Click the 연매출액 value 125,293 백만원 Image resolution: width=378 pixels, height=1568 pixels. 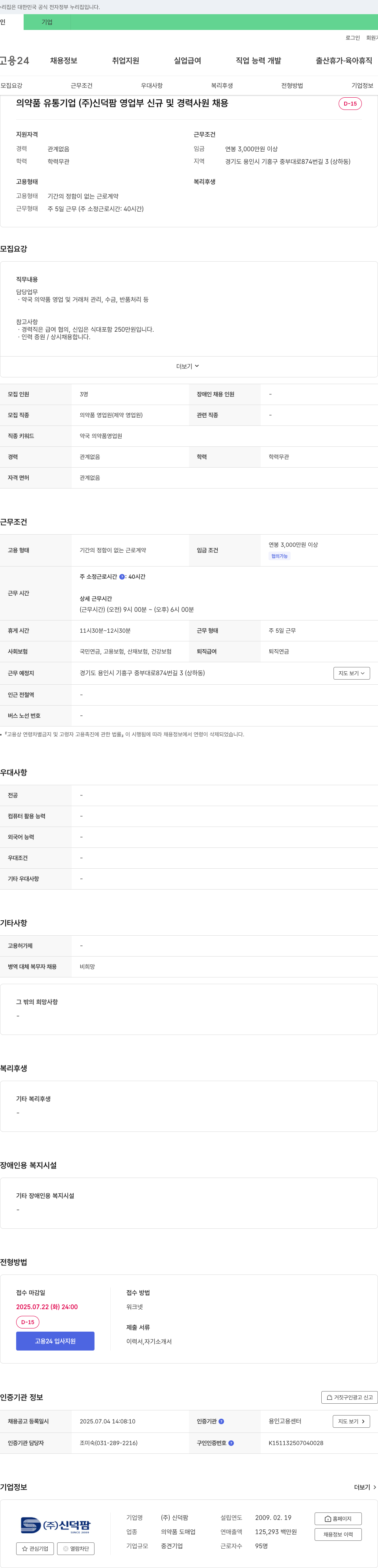(x=276, y=1532)
